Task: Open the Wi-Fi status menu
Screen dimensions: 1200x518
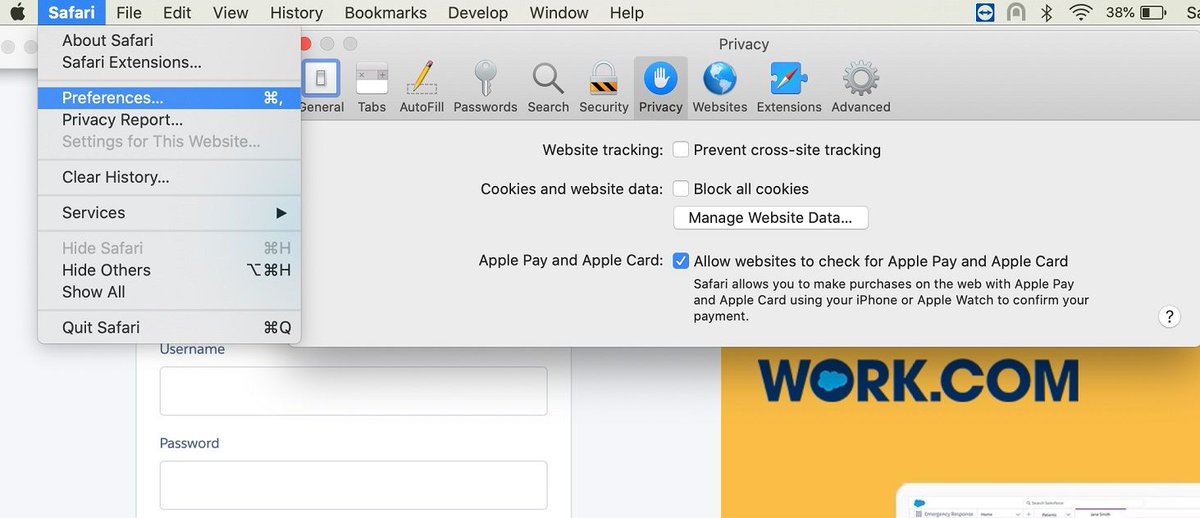Action: click(1079, 12)
